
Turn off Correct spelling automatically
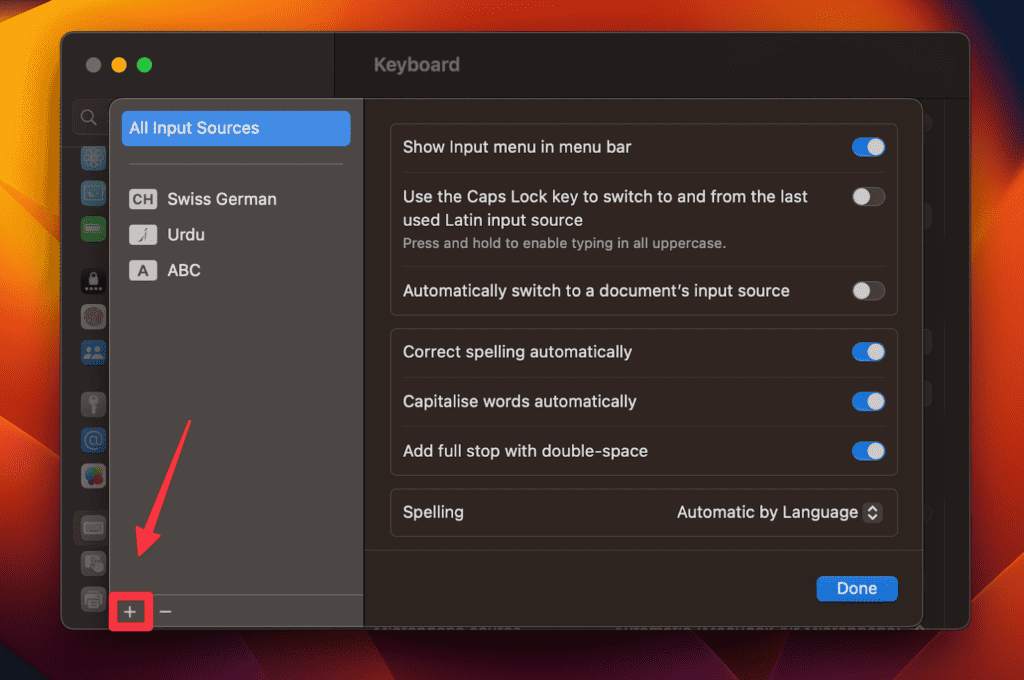point(868,352)
